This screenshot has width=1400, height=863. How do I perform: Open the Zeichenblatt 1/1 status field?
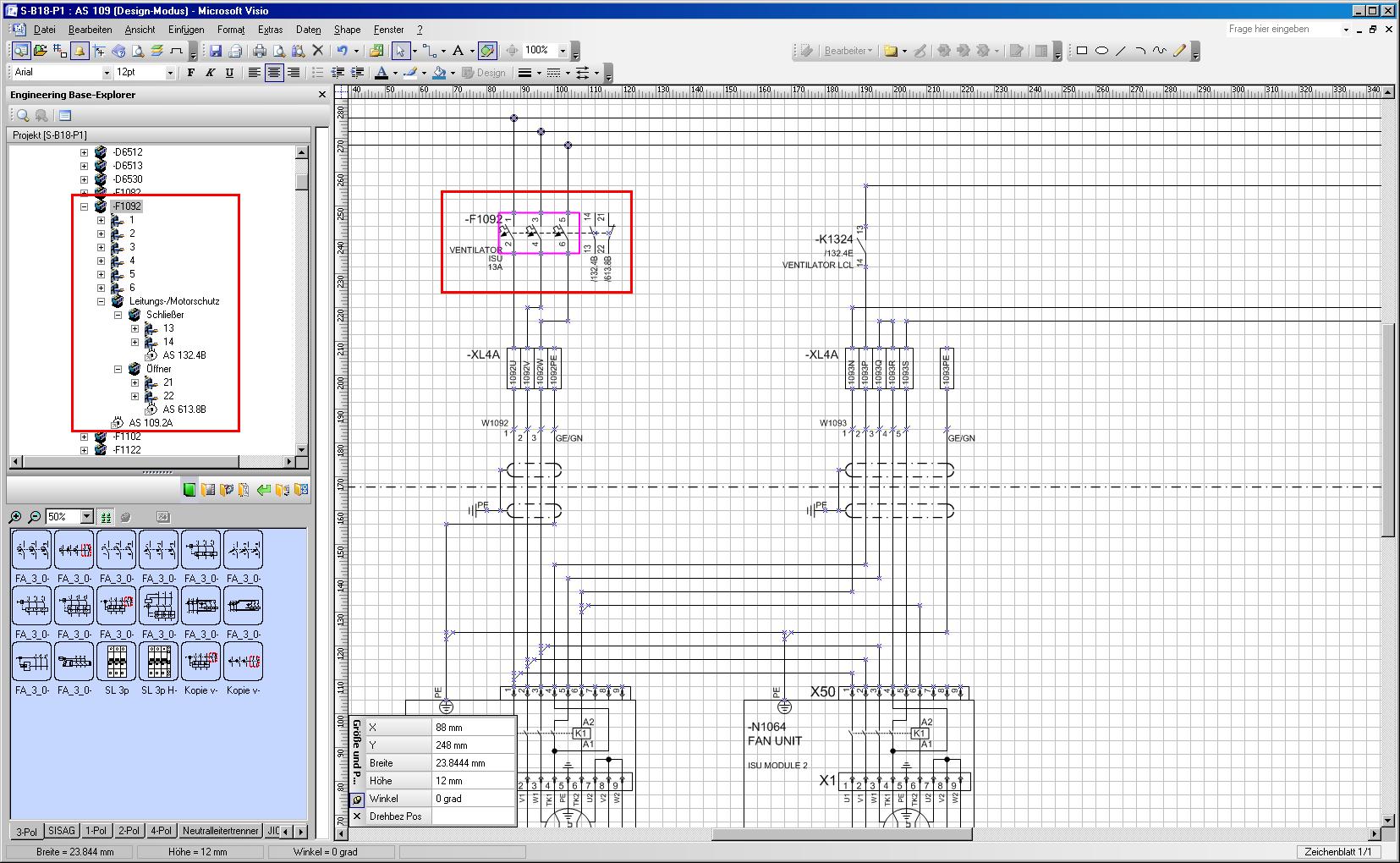coord(1337,852)
